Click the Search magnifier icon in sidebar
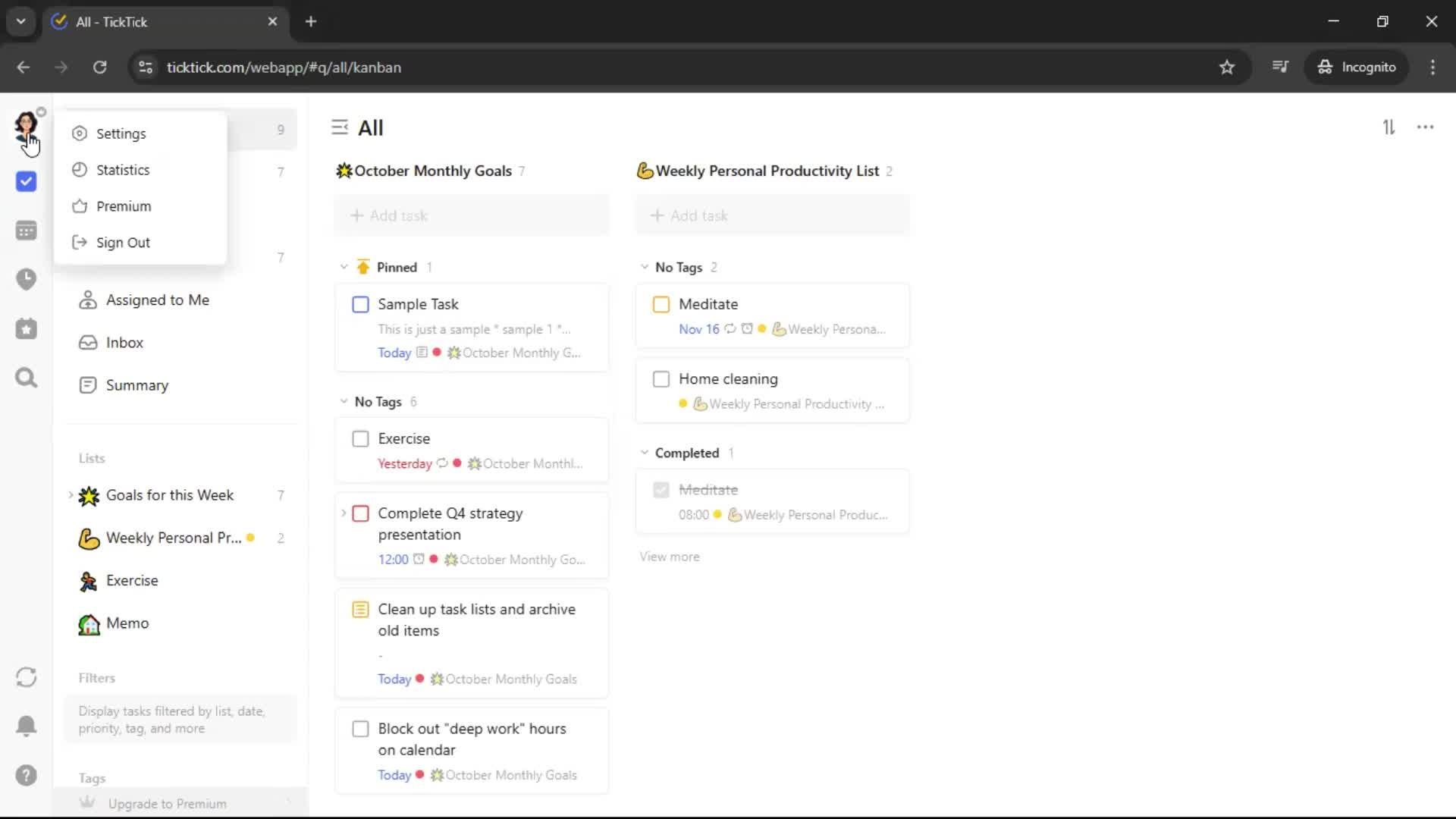The height and width of the screenshot is (819, 1456). (x=26, y=378)
